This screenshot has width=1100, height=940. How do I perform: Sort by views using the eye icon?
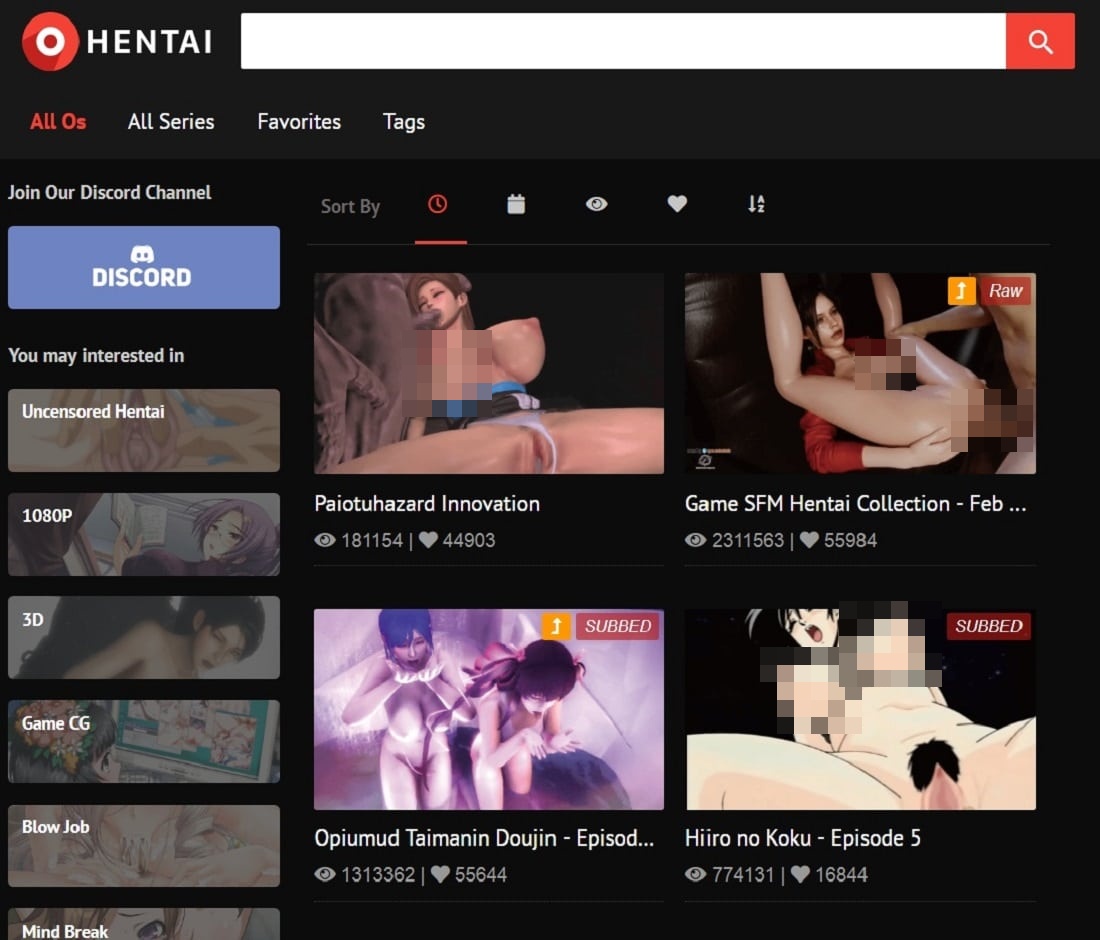[597, 205]
